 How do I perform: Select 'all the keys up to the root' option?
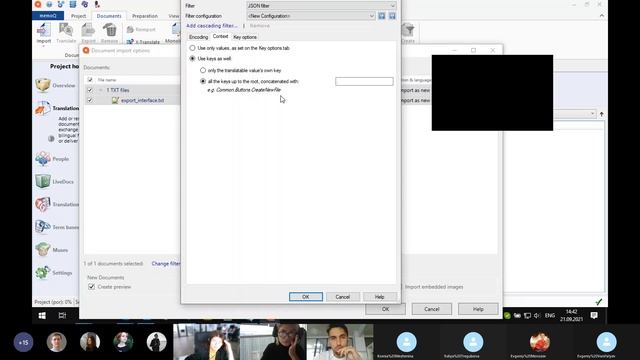203,81
